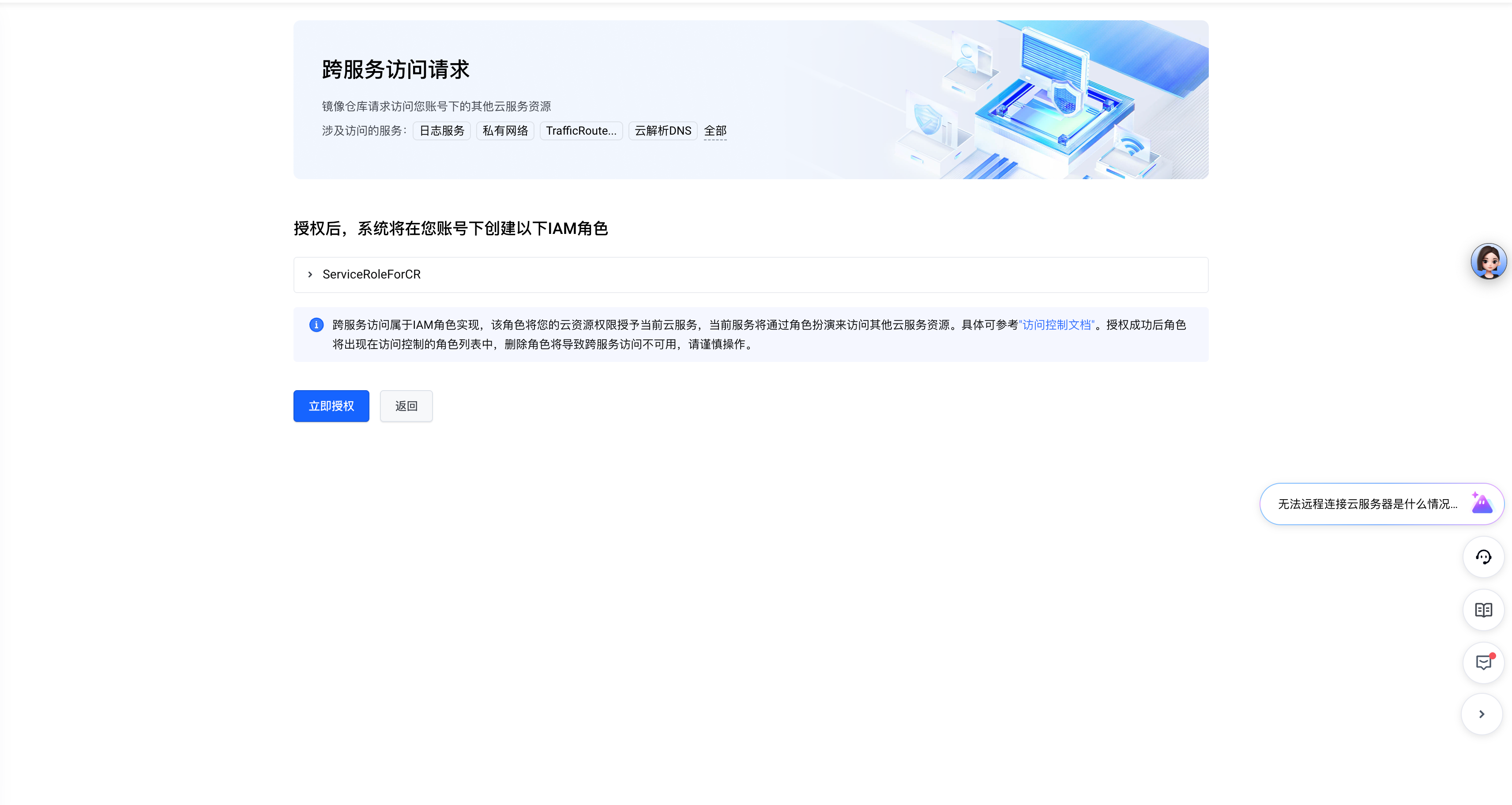Open documentation via the book icon

pos(1483,610)
